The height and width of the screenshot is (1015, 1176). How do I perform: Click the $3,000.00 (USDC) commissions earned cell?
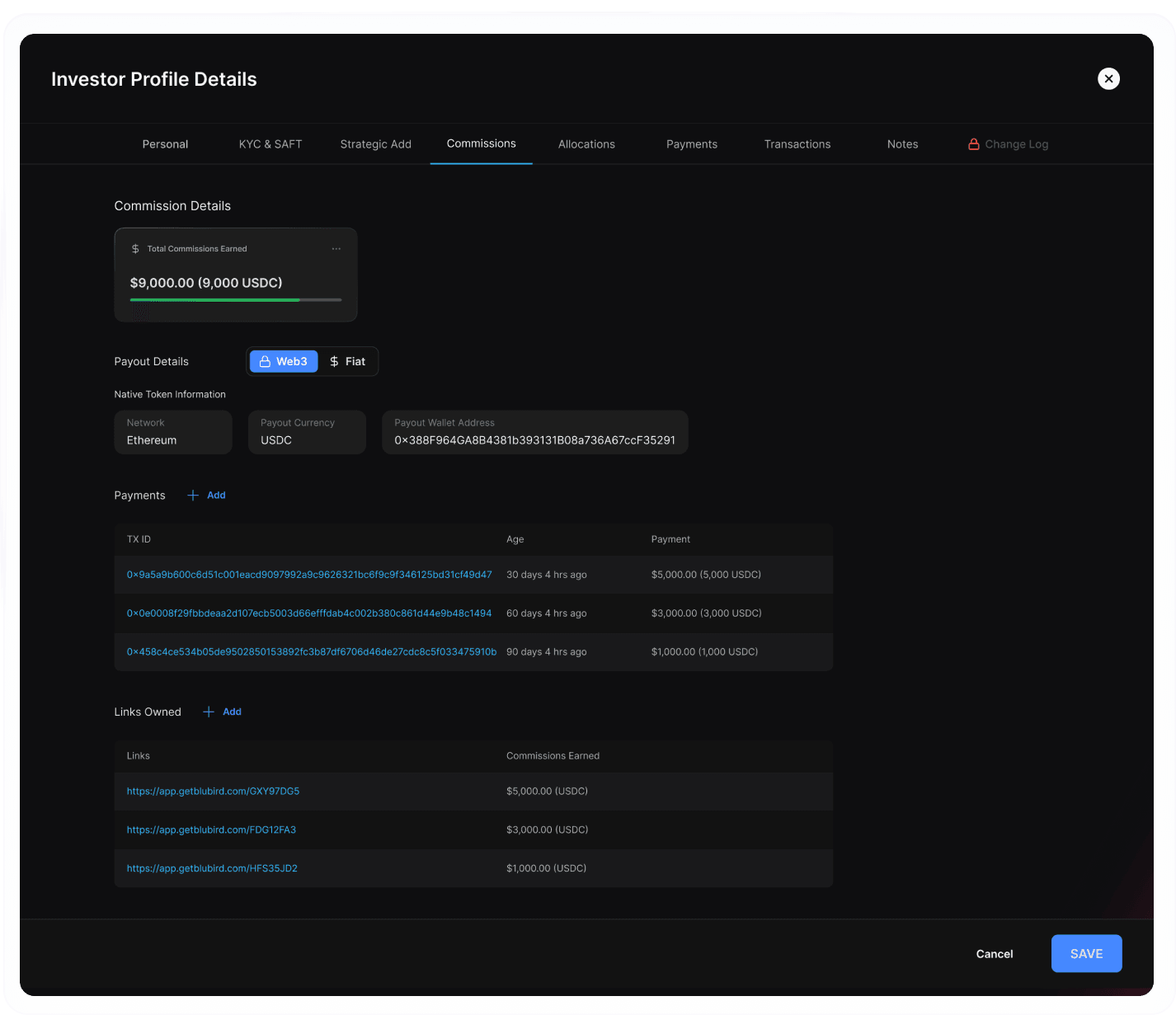click(x=548, y=830)
